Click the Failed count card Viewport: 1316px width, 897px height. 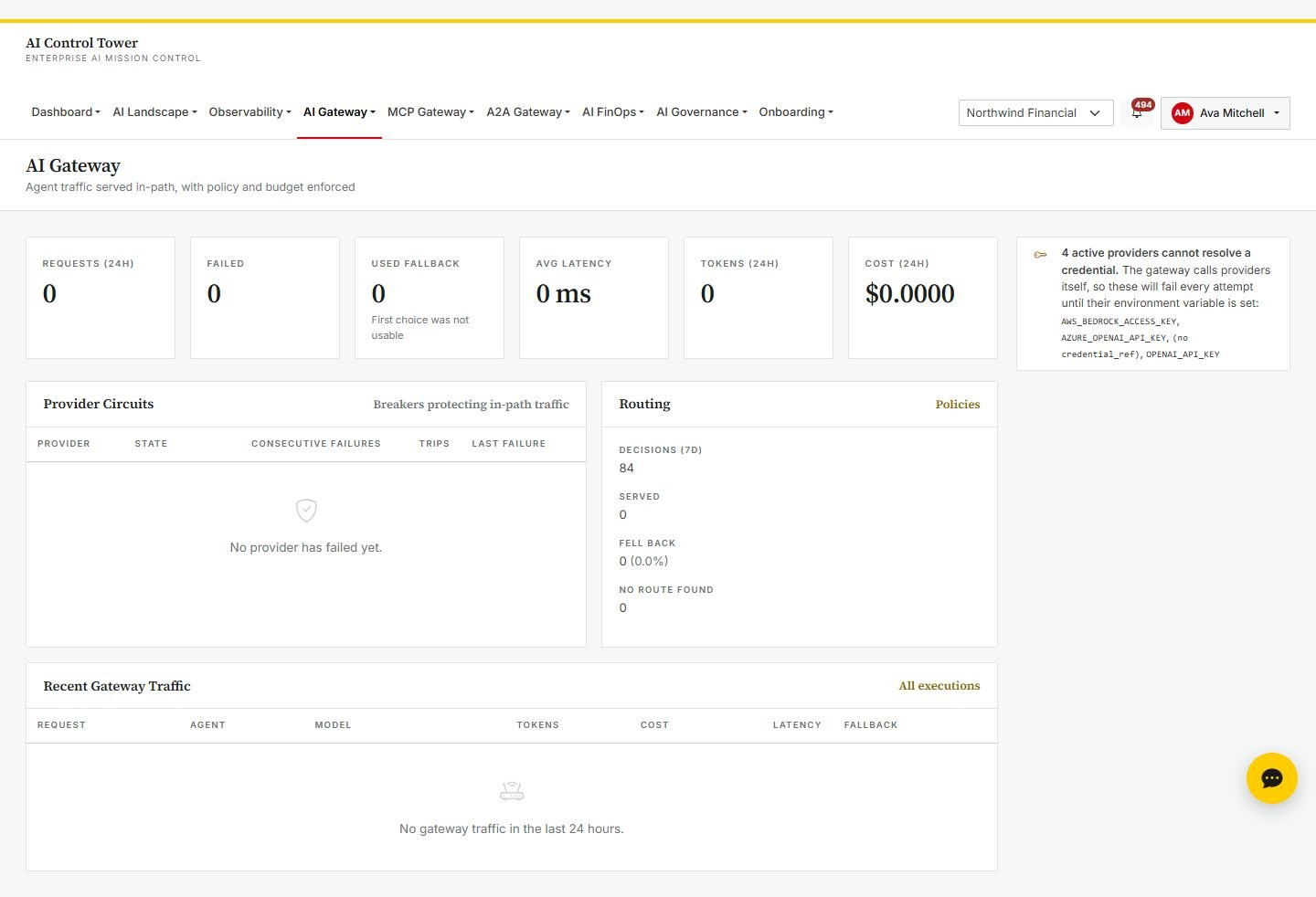click(x=265, y=298)
